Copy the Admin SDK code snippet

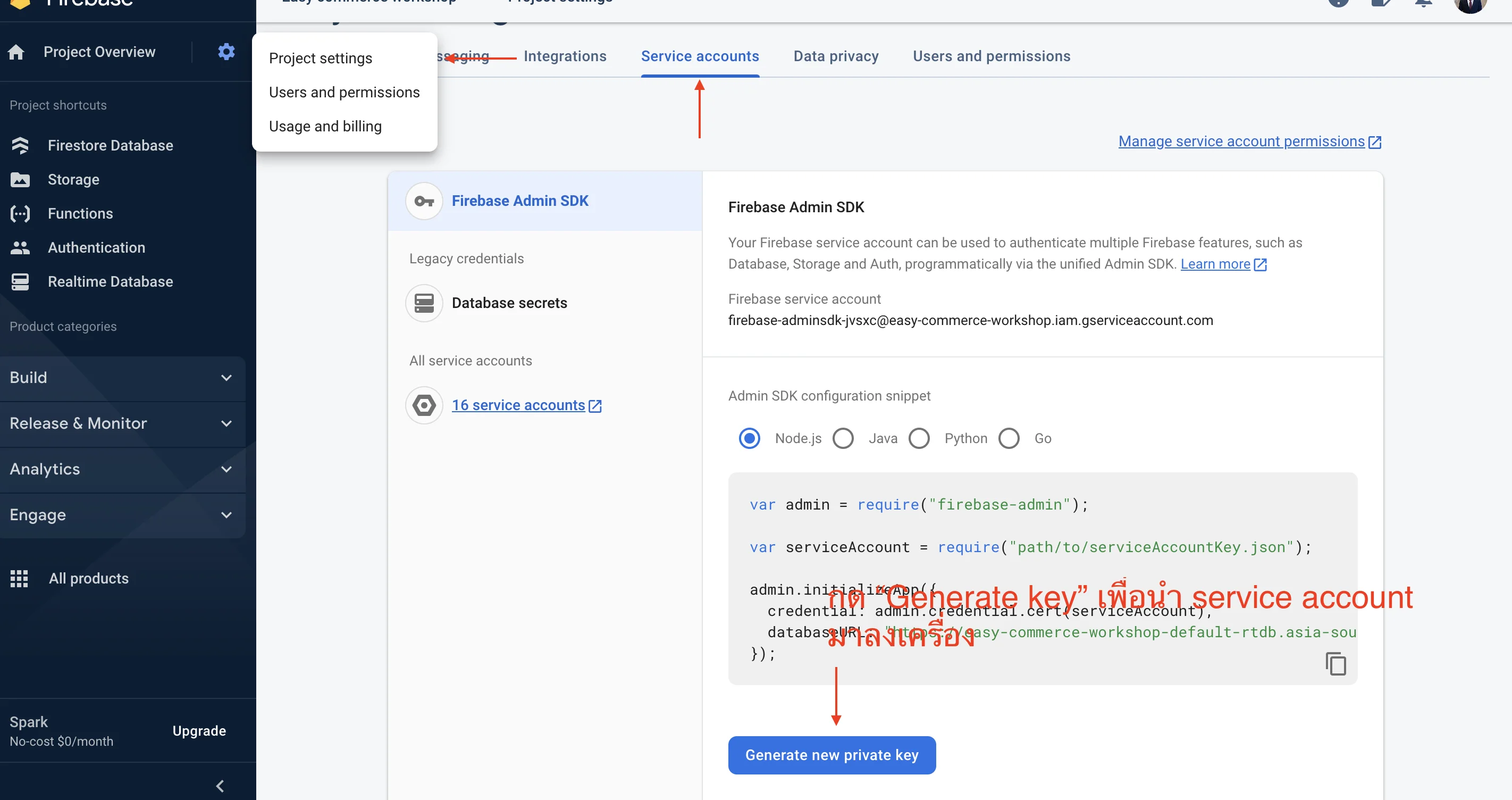(1335, 664)
